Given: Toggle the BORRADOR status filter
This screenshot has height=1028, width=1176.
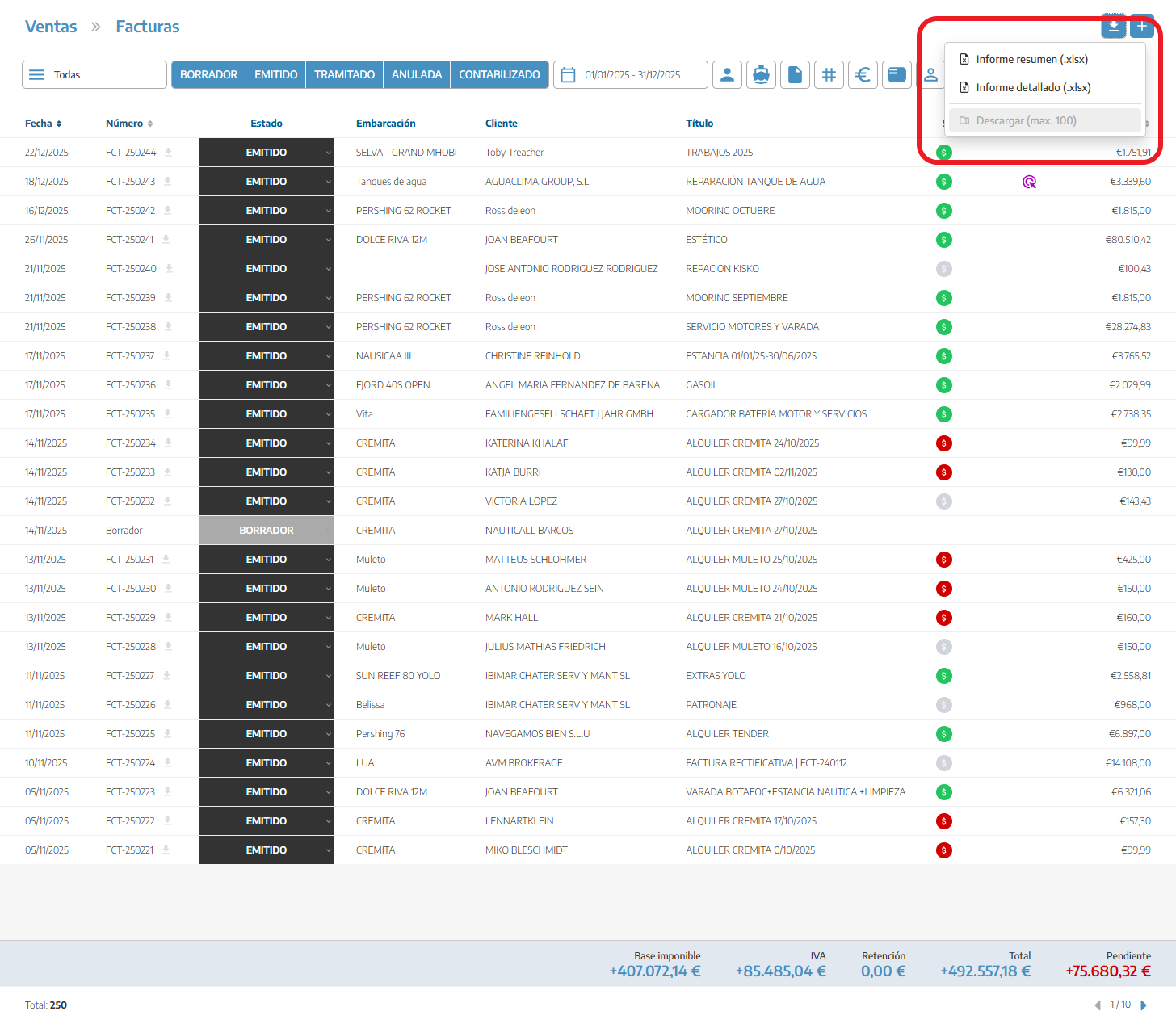Looking at the screenshot, I should 208,75.
